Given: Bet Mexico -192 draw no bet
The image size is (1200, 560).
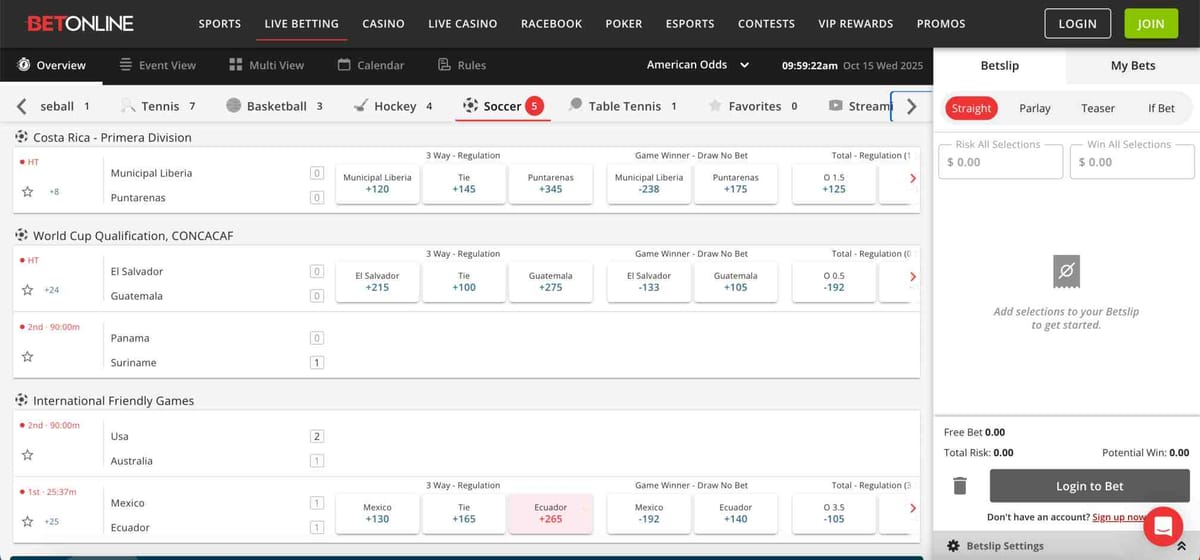Looking at the screenshot, I should [649, 513].
